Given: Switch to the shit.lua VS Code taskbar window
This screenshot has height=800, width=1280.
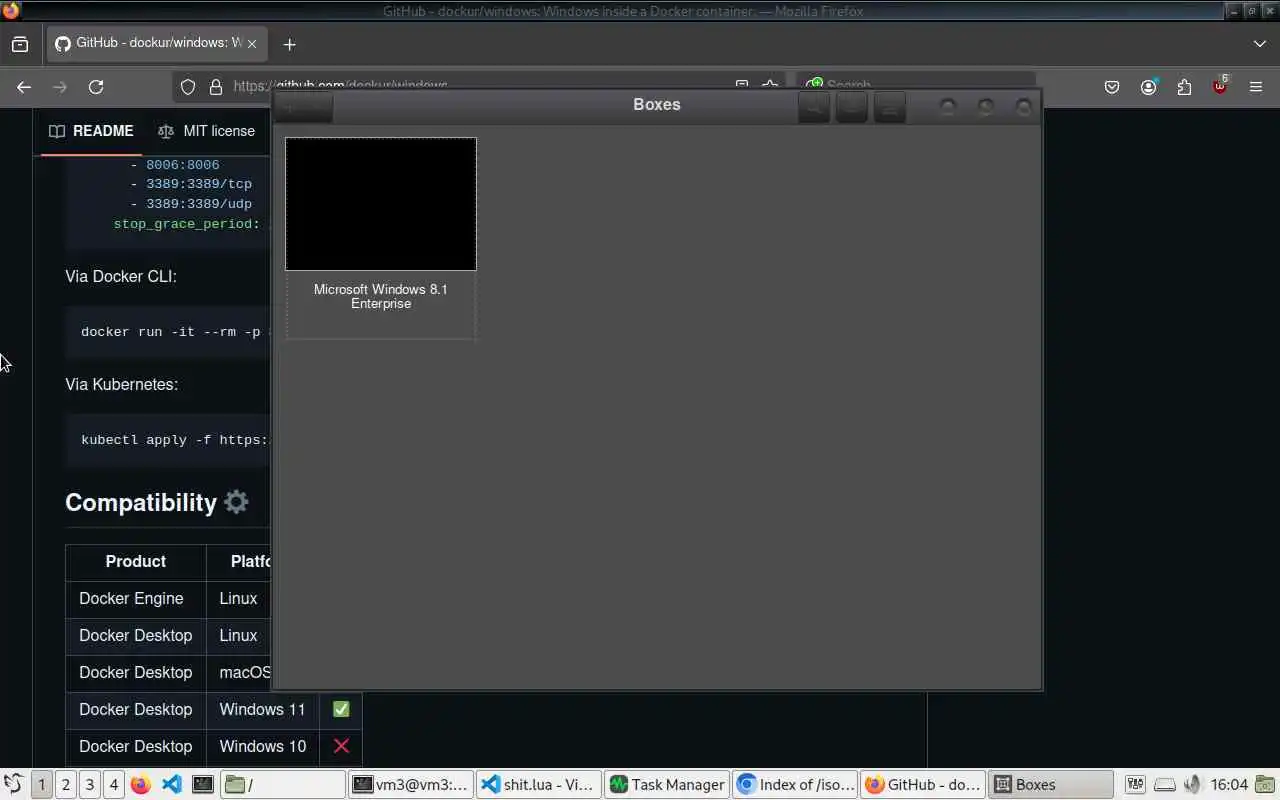Looking at the screenshot, I should [x=539, y=785].
